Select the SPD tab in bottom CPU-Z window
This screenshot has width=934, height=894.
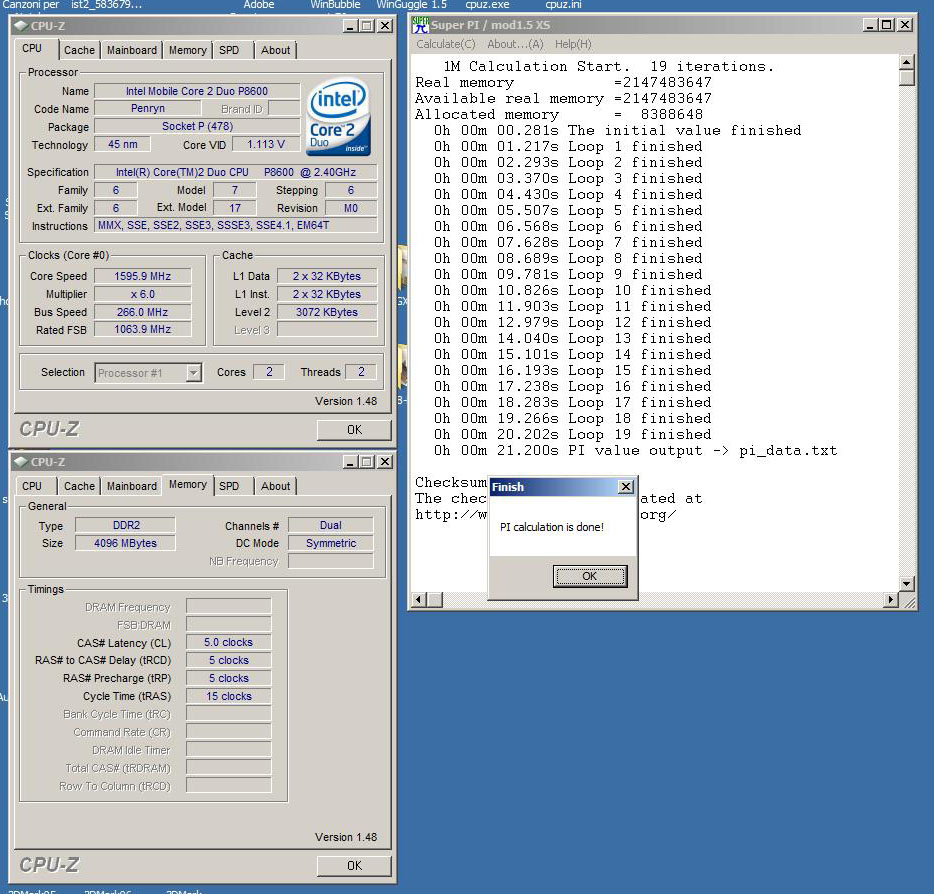[x=229, y=486]
